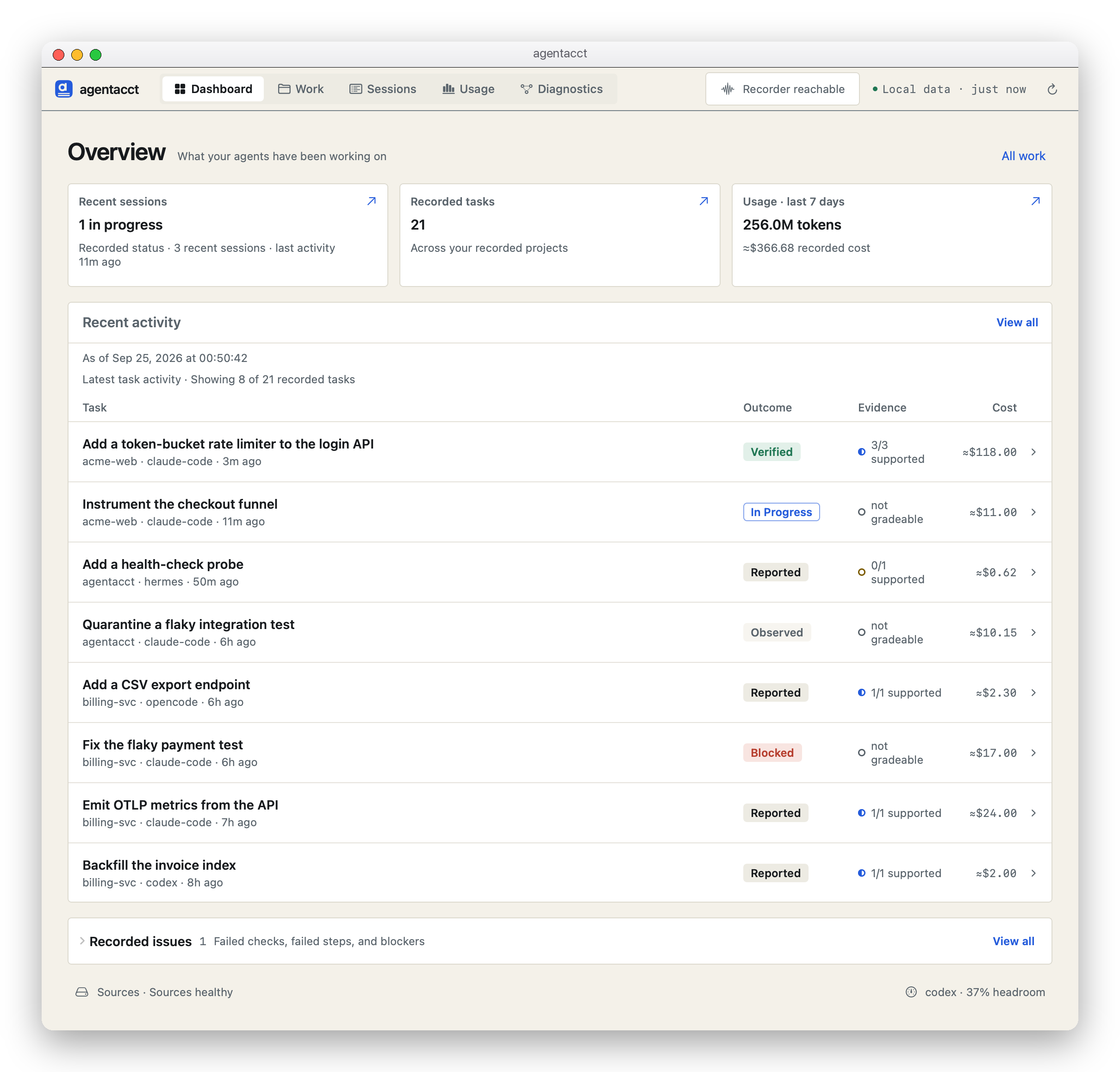This screenshot has height=1072, width=1120.
Task: Click the 3/3 supported evidence icon
Action: 861,452
